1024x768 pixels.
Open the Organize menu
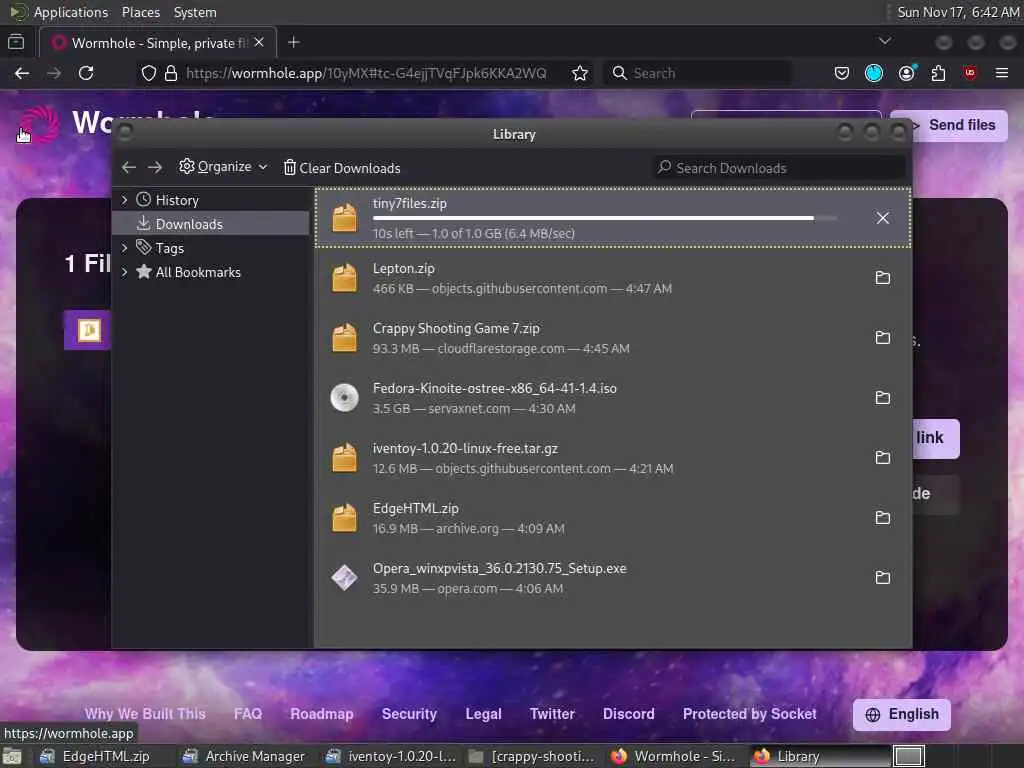[x=223, y=167]
